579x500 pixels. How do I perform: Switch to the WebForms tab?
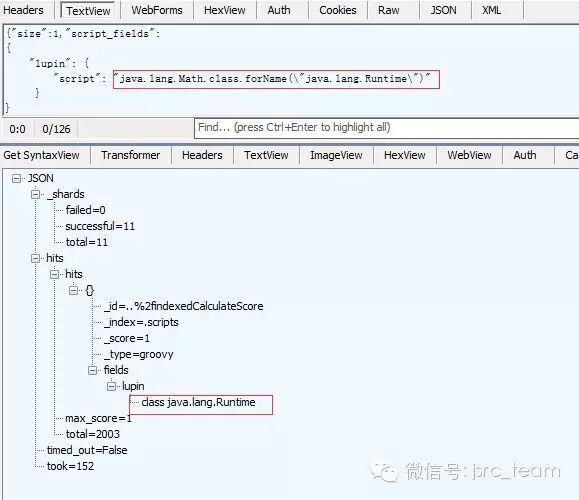pyautogui.click(x=157, y=10)
